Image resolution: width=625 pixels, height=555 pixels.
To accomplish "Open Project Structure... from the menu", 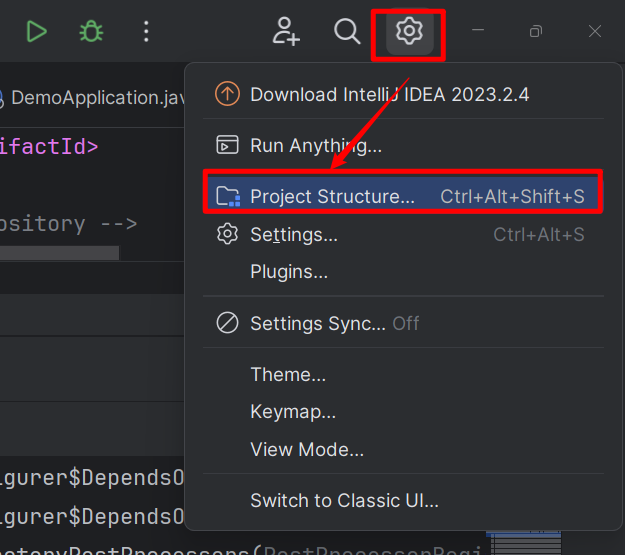I will 332,197.
